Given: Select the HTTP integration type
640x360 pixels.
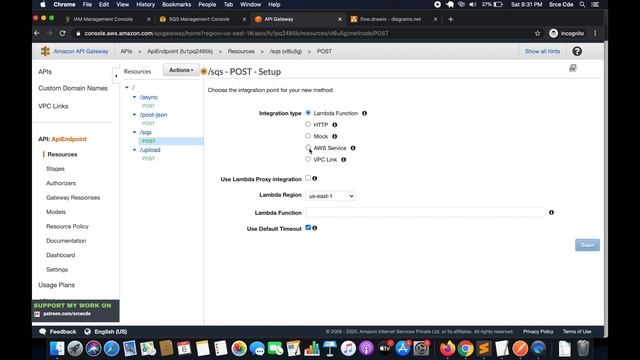Looking at the screenshot, I should click(308, 124).
